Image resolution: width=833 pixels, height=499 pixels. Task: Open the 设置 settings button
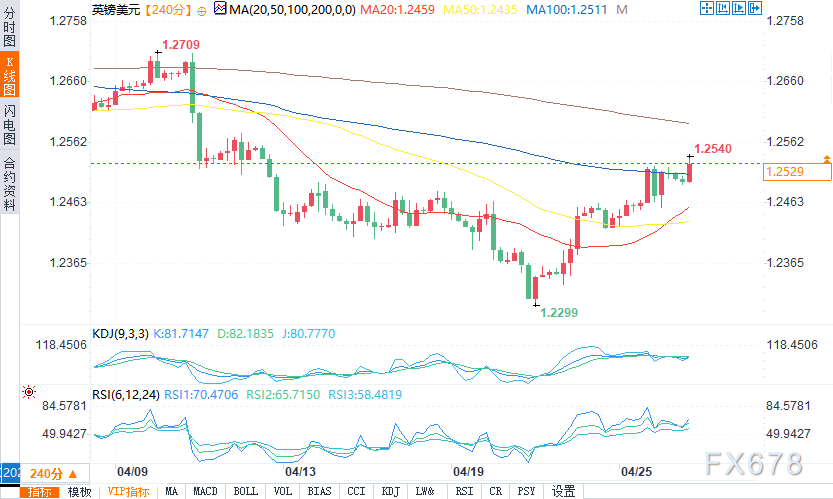coord(564,492)
